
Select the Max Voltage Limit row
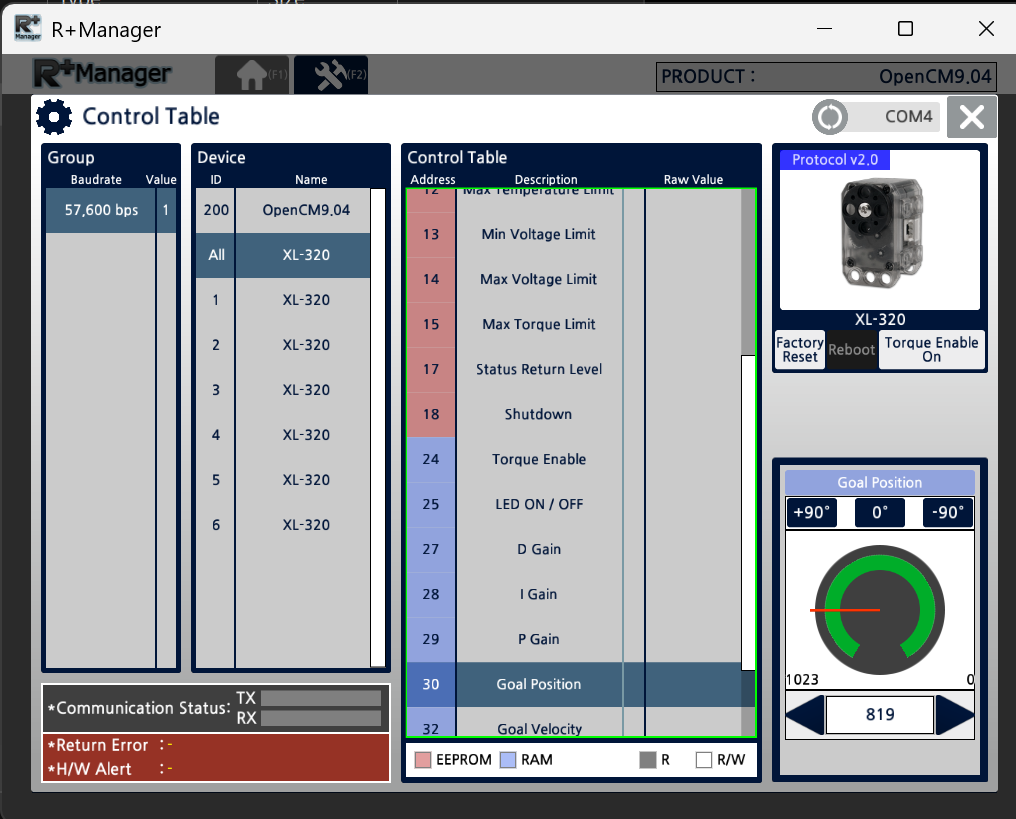pyautogui.click(x=574, y=279)
